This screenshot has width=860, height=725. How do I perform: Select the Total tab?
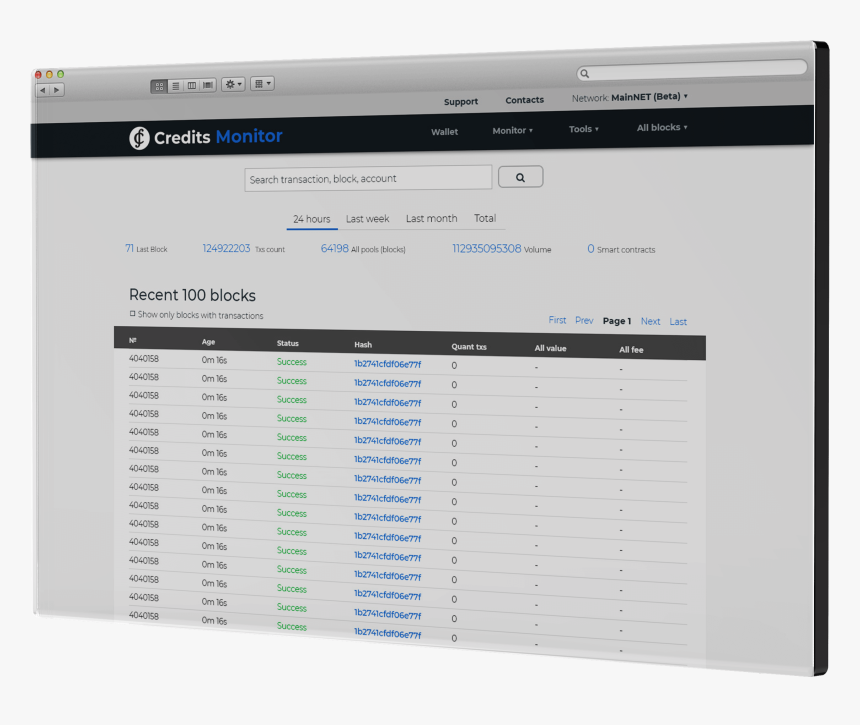click(x=485, y=218)
